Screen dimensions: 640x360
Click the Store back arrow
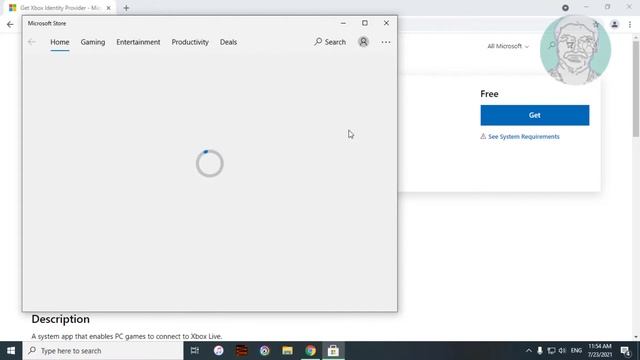point(32,42)
